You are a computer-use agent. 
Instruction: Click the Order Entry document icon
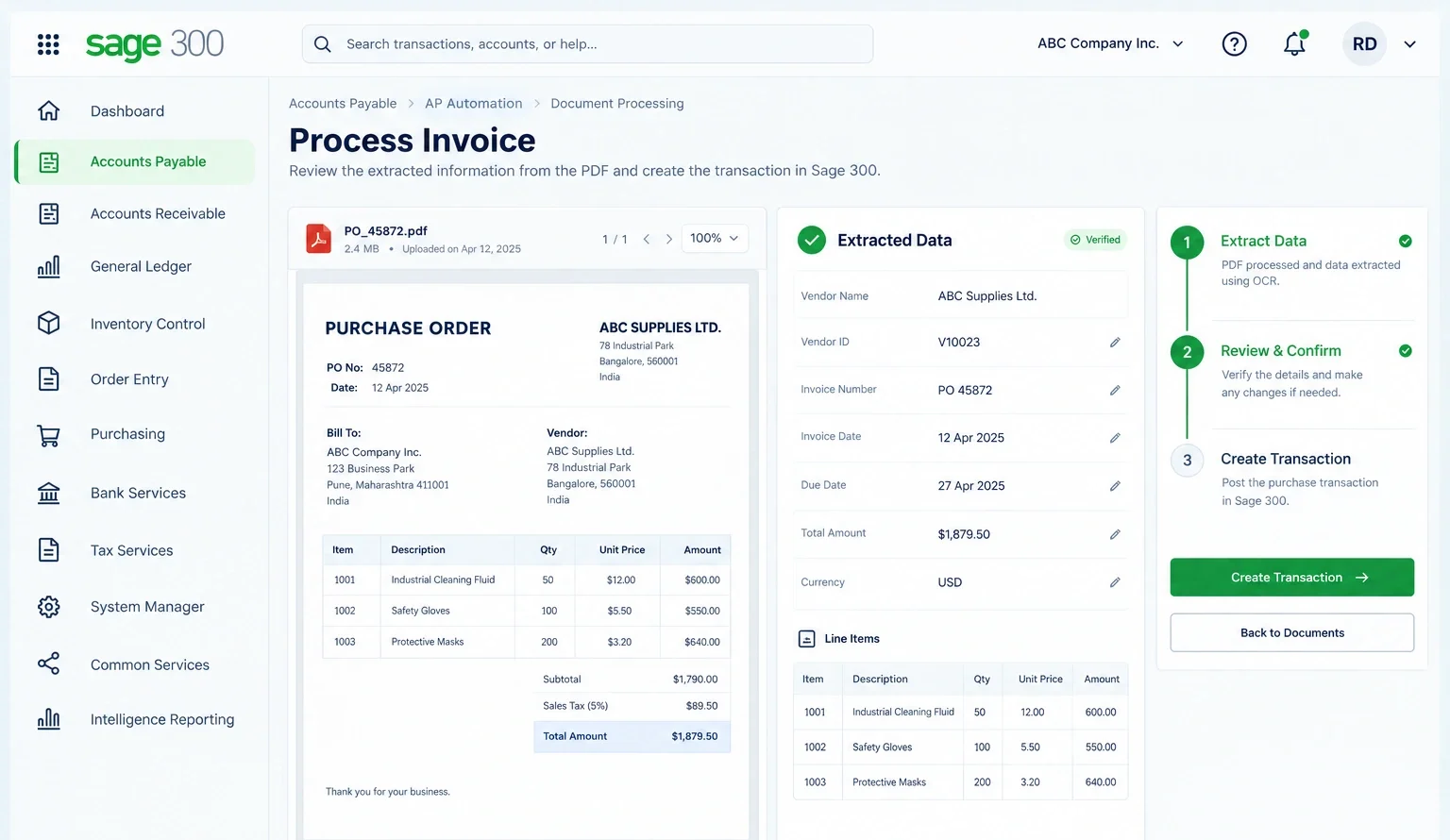pos(49,379)
